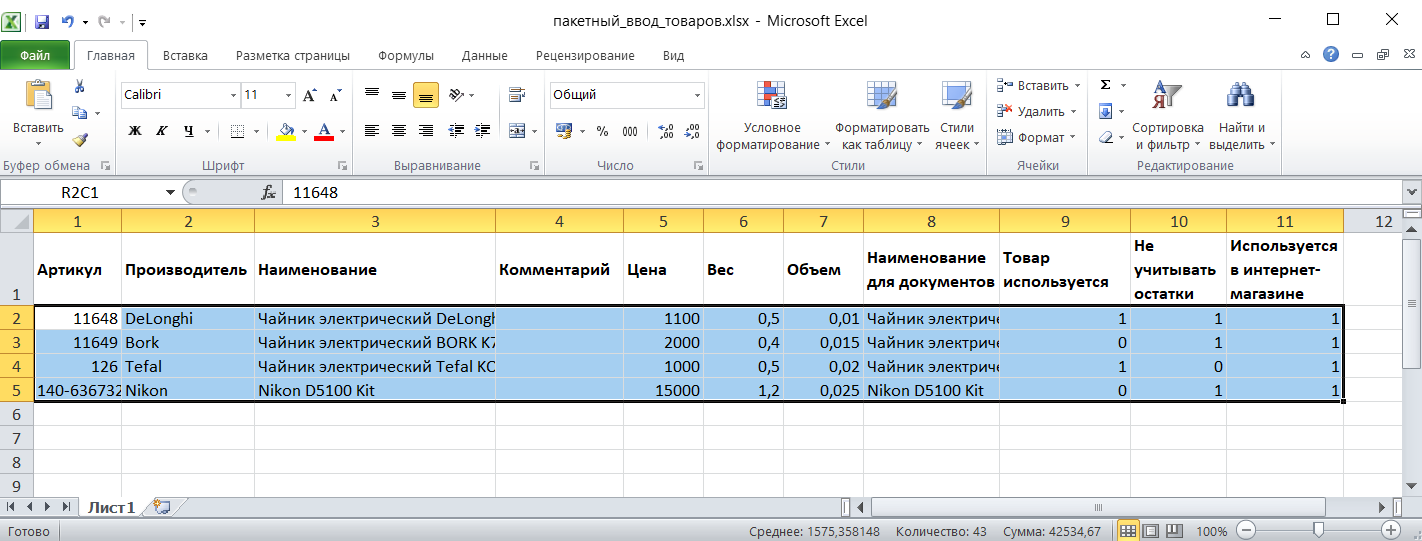Image resolution: width=1422 pixels, height=541 pixels.
Task: Switch to Page Break Preview
Action: pos(1174,530)
